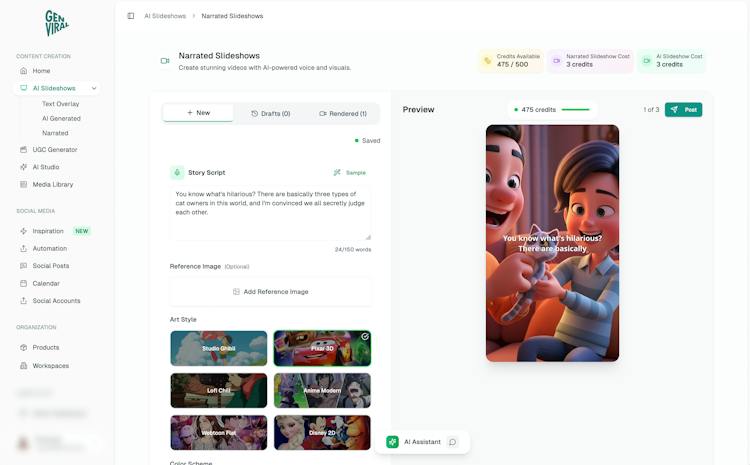The height and width of the screenshot is (465, 750).
Task: Click the Calendar icon in sidebar
Action: tap(23, 283)
